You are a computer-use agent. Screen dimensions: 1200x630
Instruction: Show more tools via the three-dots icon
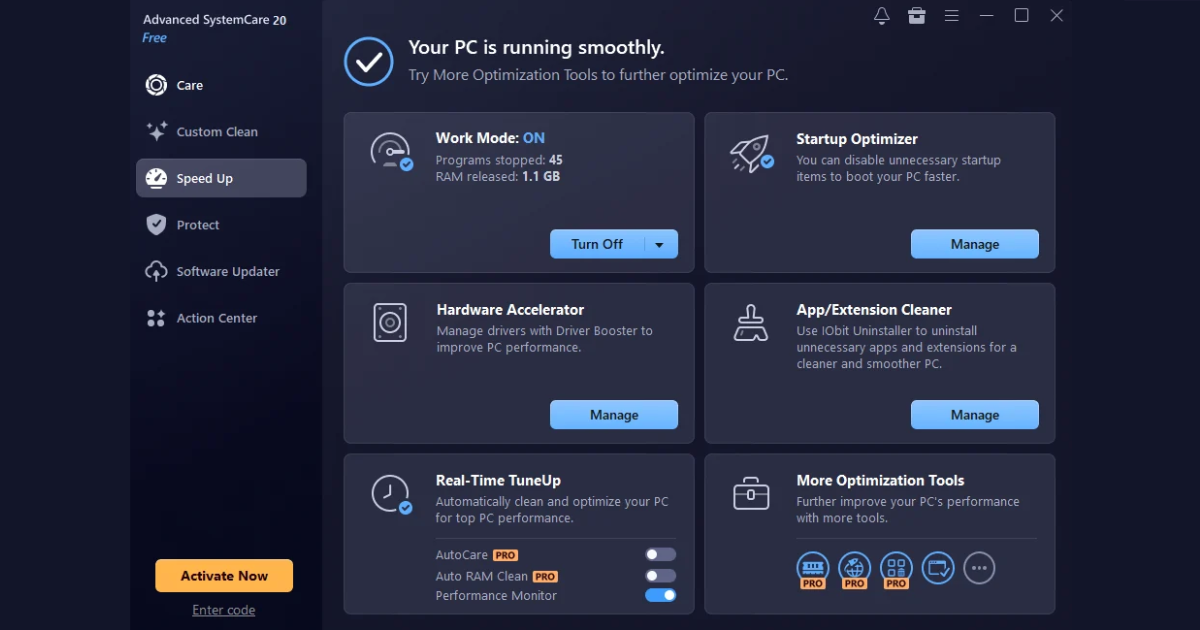(979, 568)
